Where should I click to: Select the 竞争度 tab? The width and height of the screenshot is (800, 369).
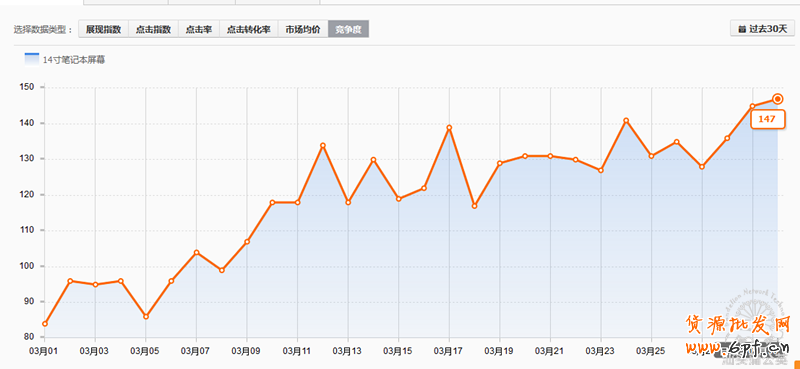pos(348,29)
